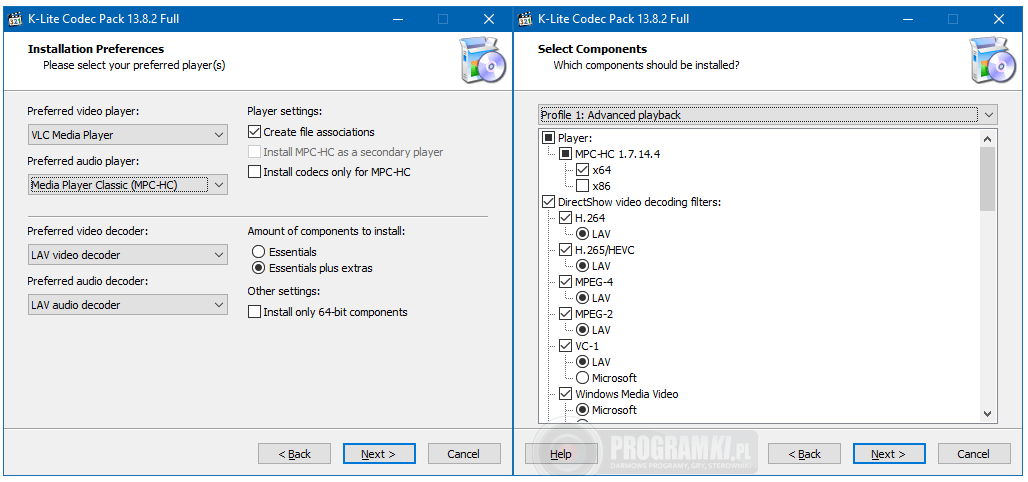The height and width of the screenshot is (482, 1028).
Task: Uncheck Create file associations
Action: (x=254, y=132)
